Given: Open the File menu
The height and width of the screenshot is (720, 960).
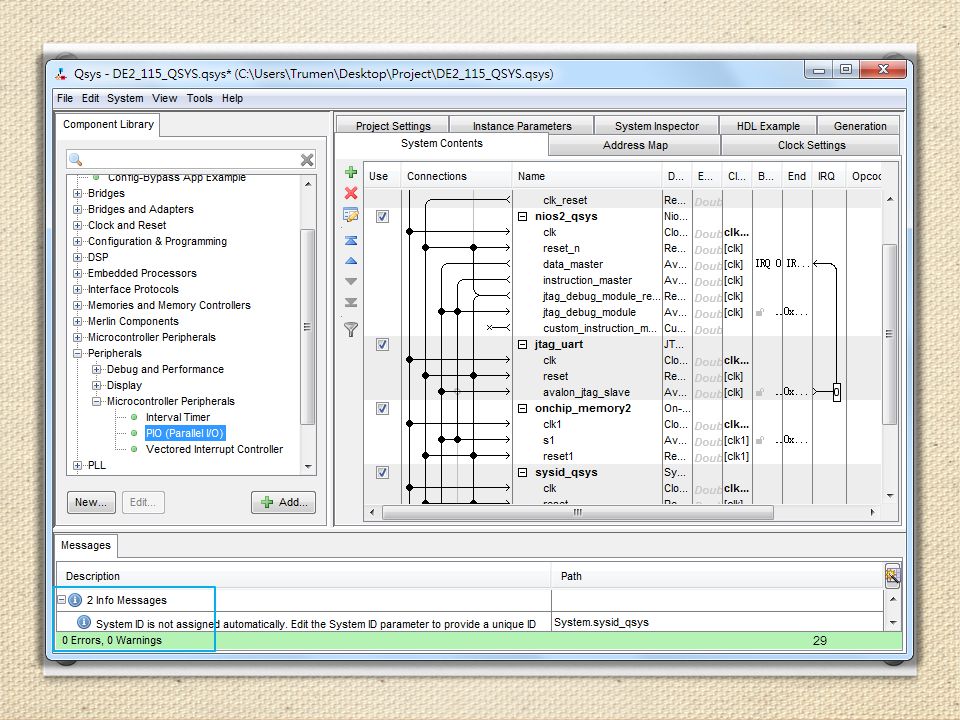Looking at the screenshot, I should 64,98.
